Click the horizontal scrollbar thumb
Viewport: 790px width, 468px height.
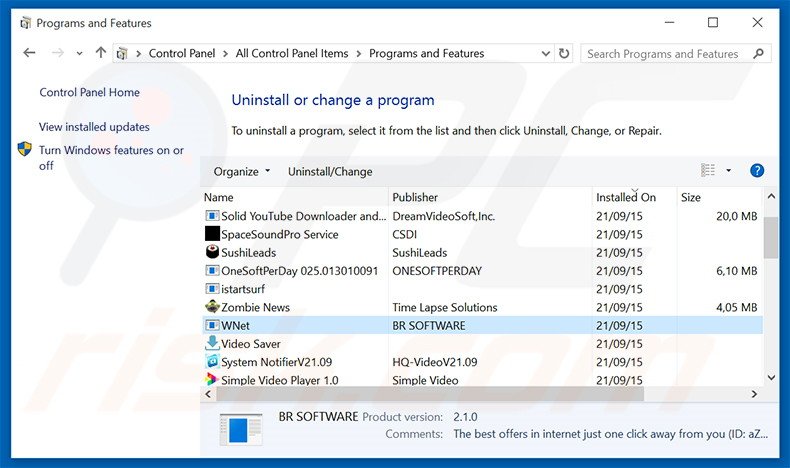pos(430,394)
